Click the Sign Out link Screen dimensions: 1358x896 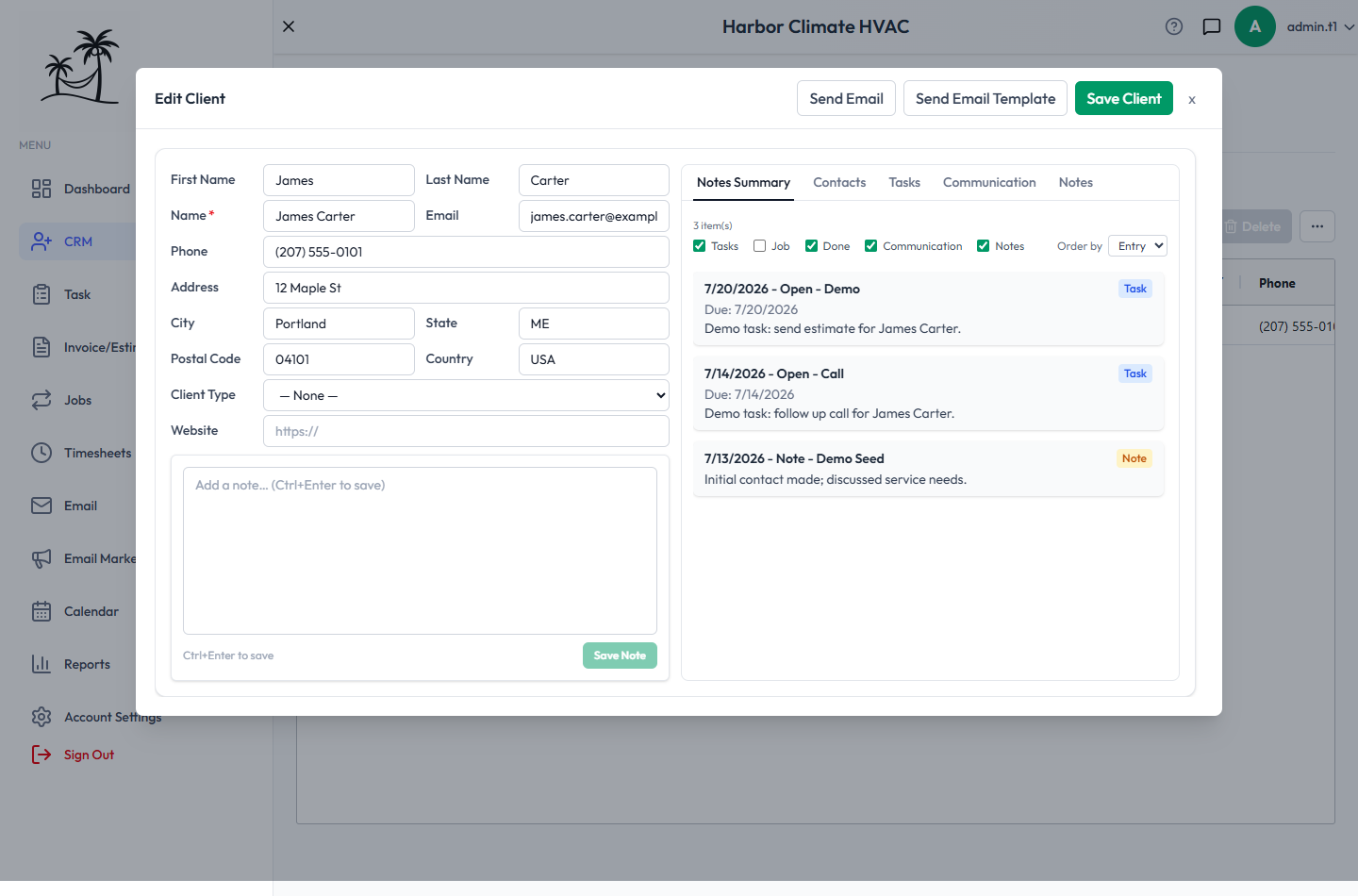89,755
